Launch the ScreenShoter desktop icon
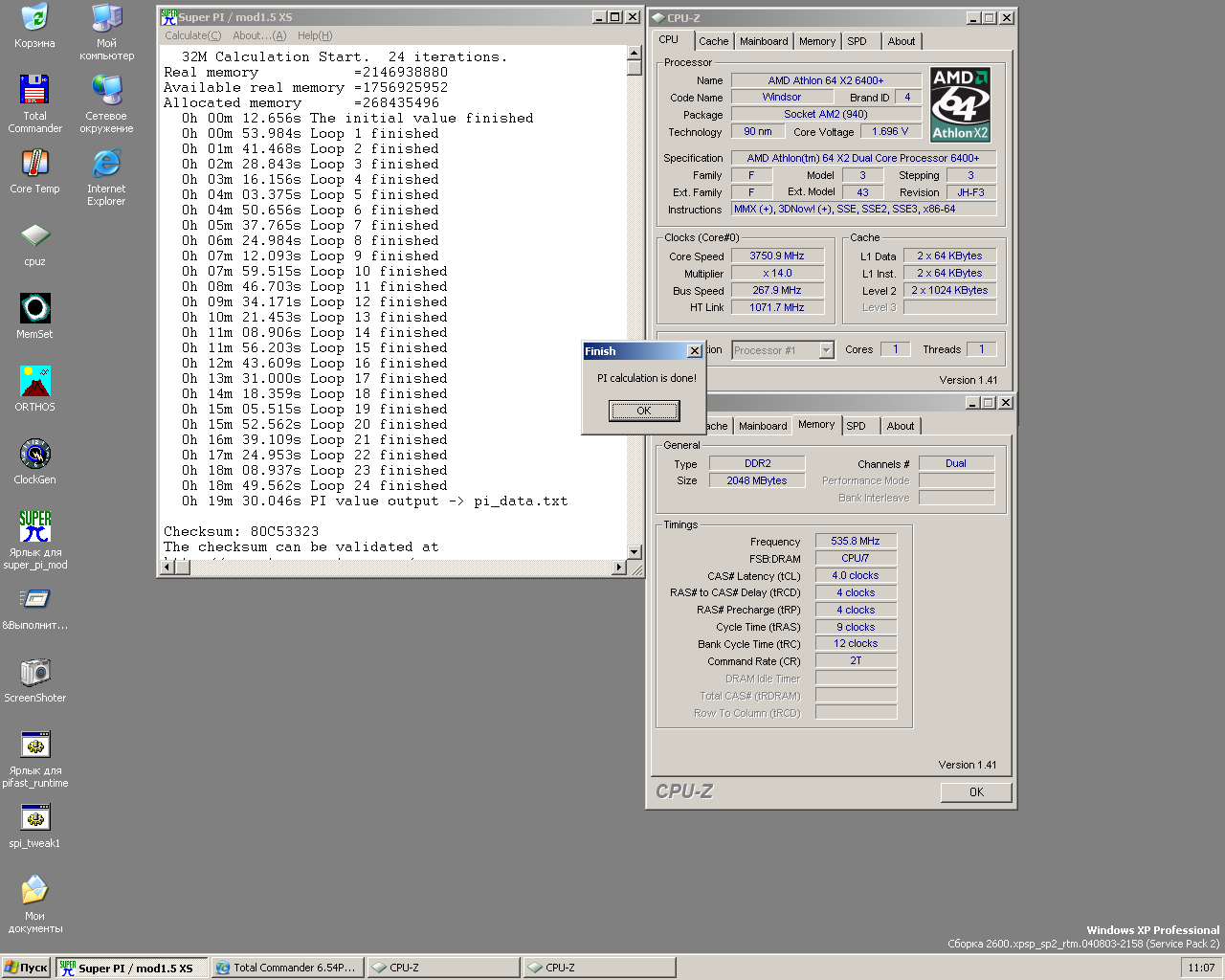This screenshot has height=980, width=1225. point(34,681)
